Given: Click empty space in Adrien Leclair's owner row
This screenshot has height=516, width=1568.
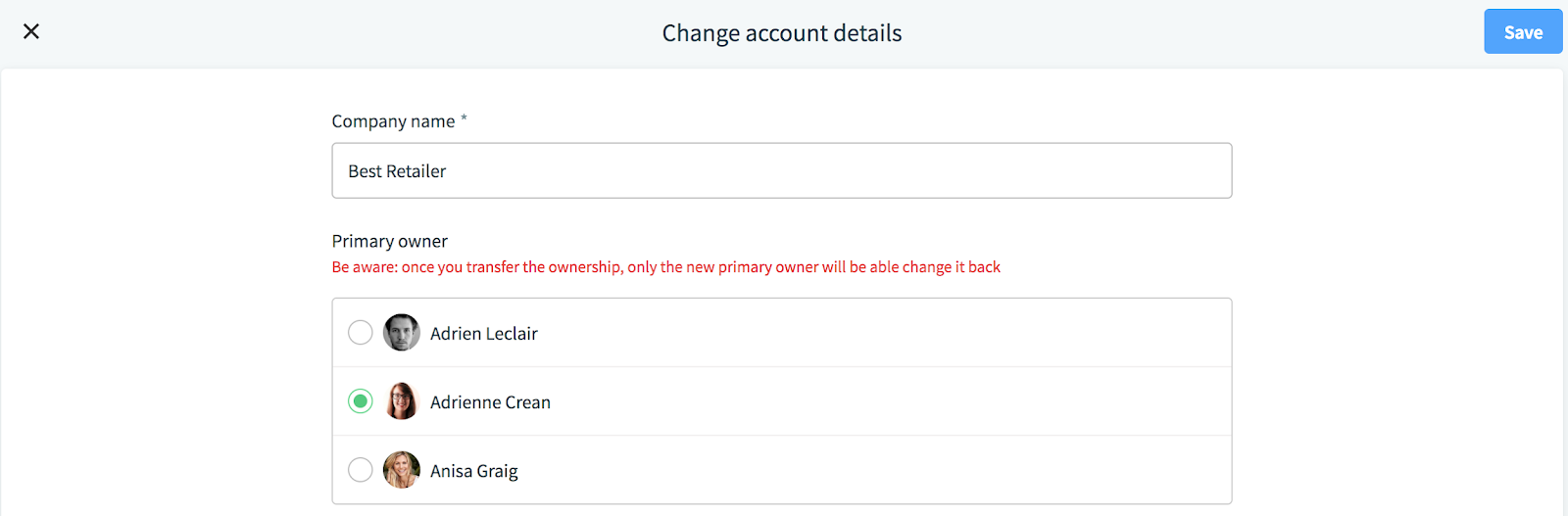Looking at the screenshot, I should [x=882, y=333].
